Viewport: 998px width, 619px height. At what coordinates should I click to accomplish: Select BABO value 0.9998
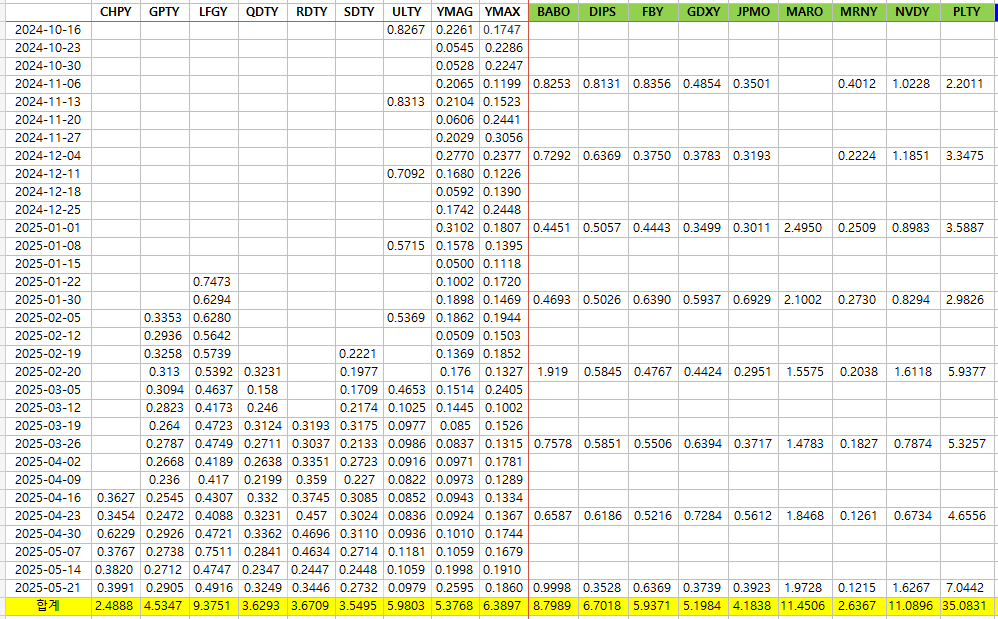tap(552, 588)
